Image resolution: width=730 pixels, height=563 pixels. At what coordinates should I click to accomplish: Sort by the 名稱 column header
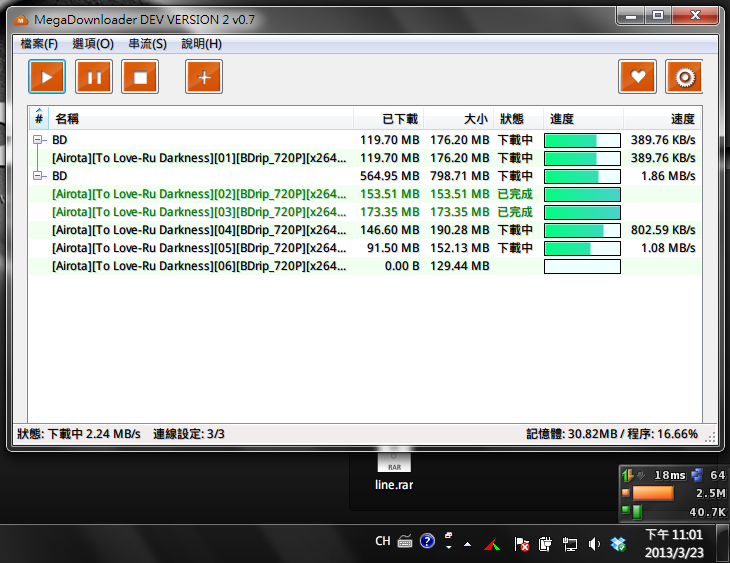point(201,119)
